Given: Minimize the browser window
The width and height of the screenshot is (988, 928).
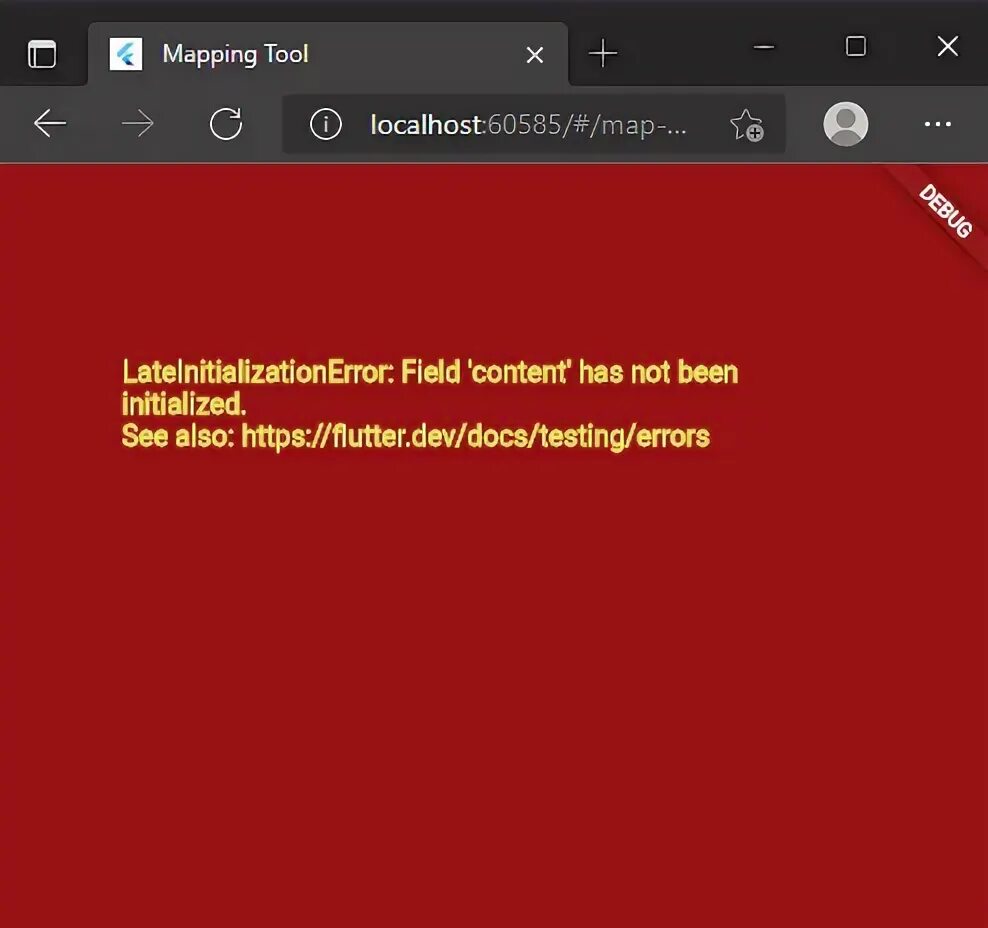Looking at the screenshot, I should 764,47.
